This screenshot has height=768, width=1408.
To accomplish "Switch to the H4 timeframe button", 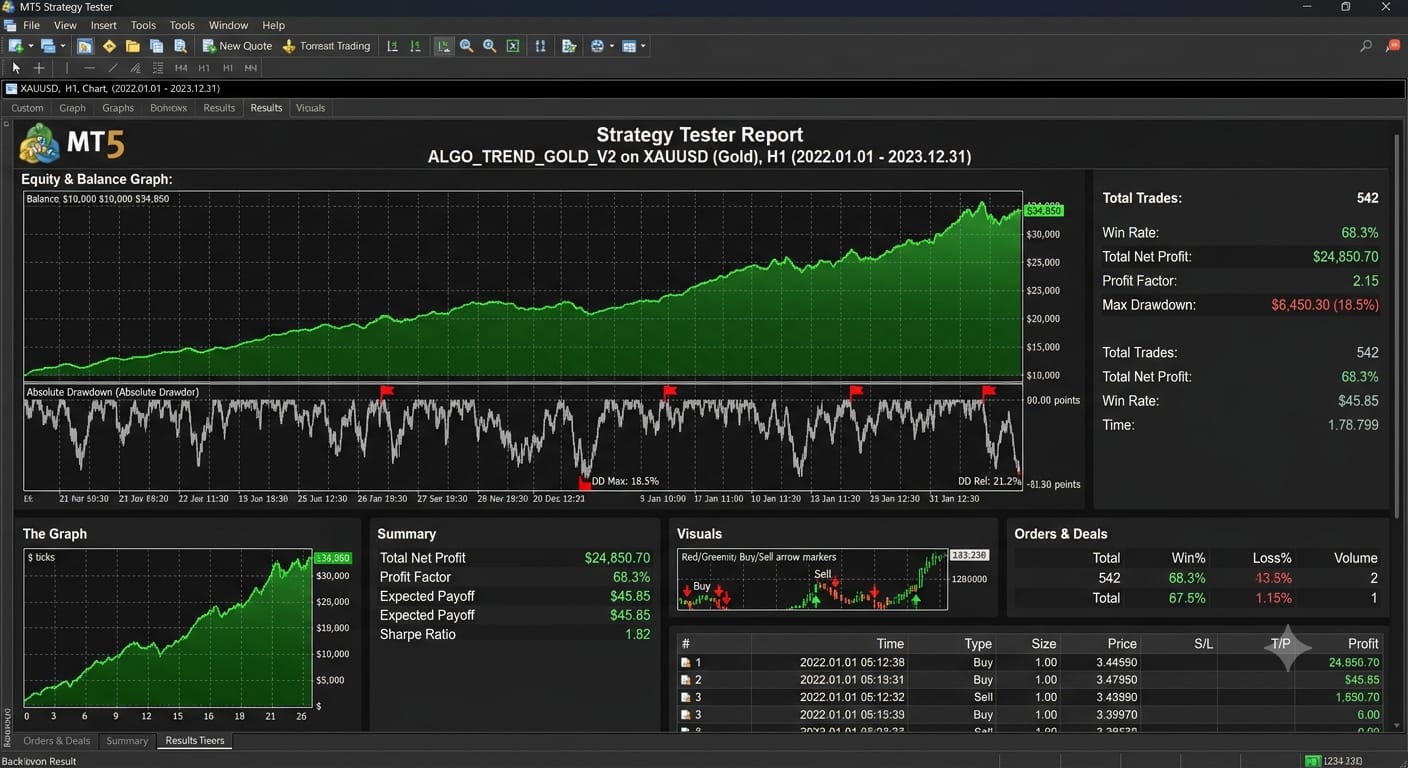I will coord(181,68).
